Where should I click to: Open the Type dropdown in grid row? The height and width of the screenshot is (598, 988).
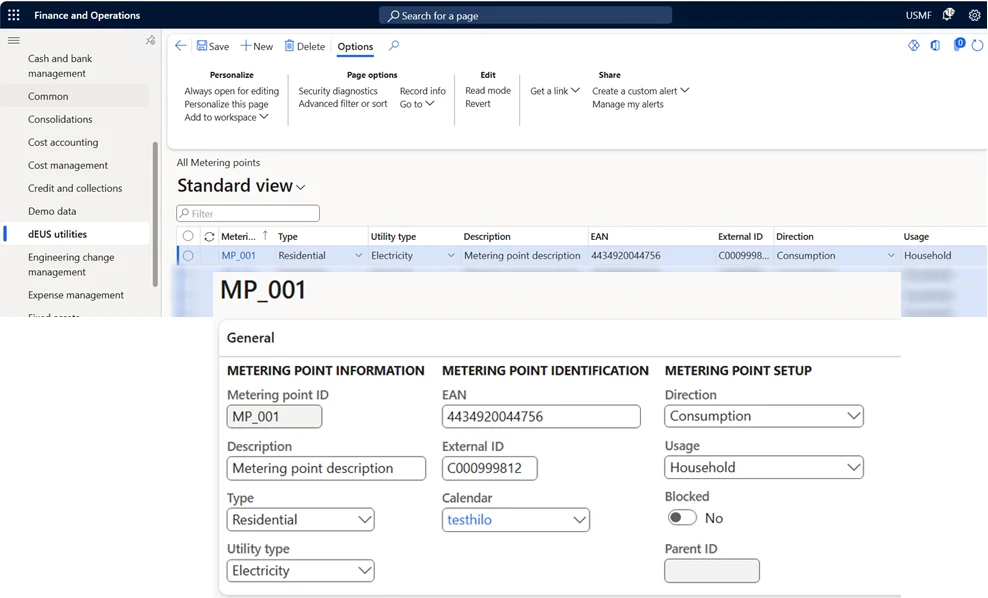click(x=359, y=255)
